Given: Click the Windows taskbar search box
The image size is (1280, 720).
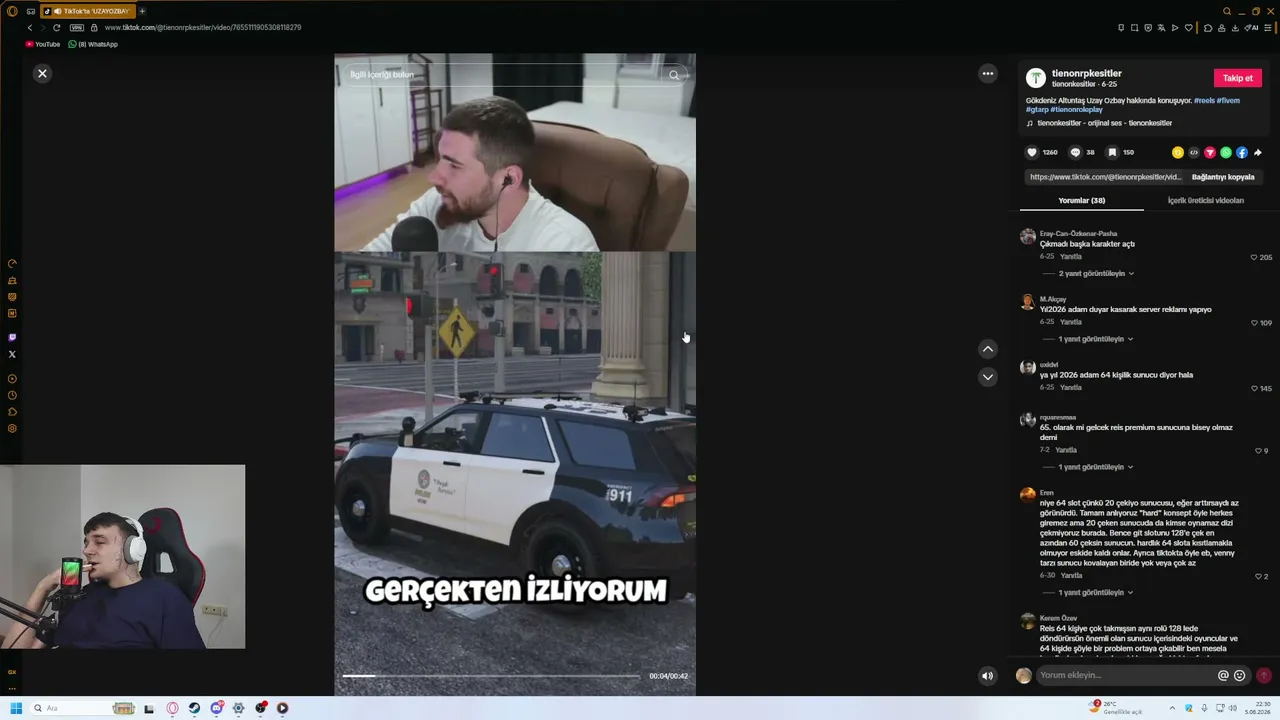Looking at the screenshot, I should pos(85,708).
